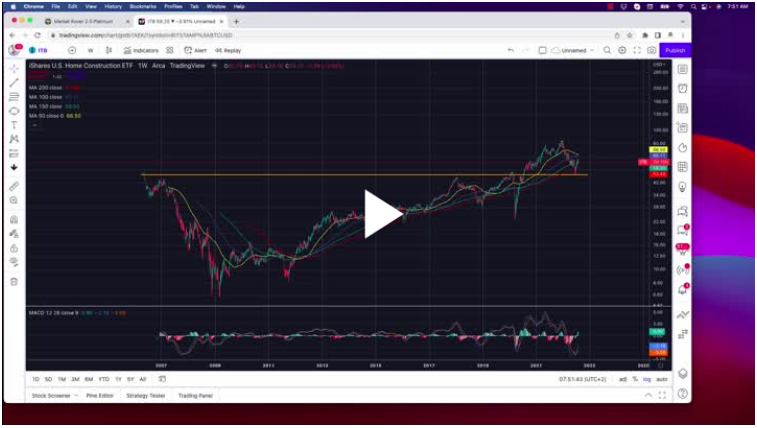The image size is (757, 428).
Task: Open the Pine Editor tab
Action: [x=99, y=396]
